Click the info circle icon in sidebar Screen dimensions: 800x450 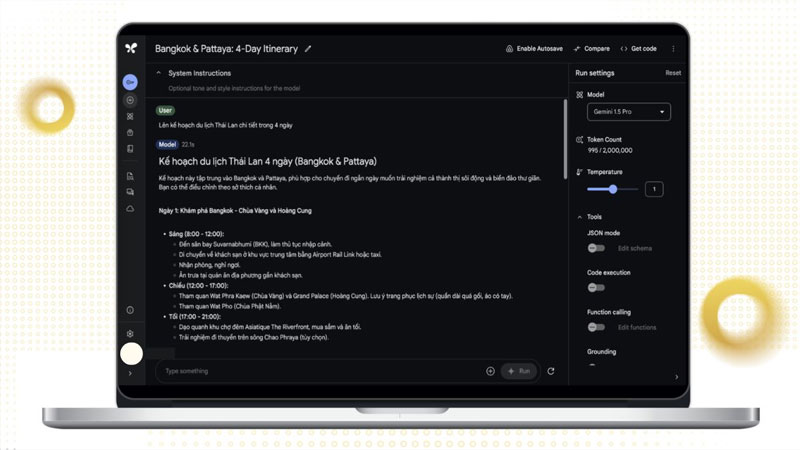pos(130,310)
